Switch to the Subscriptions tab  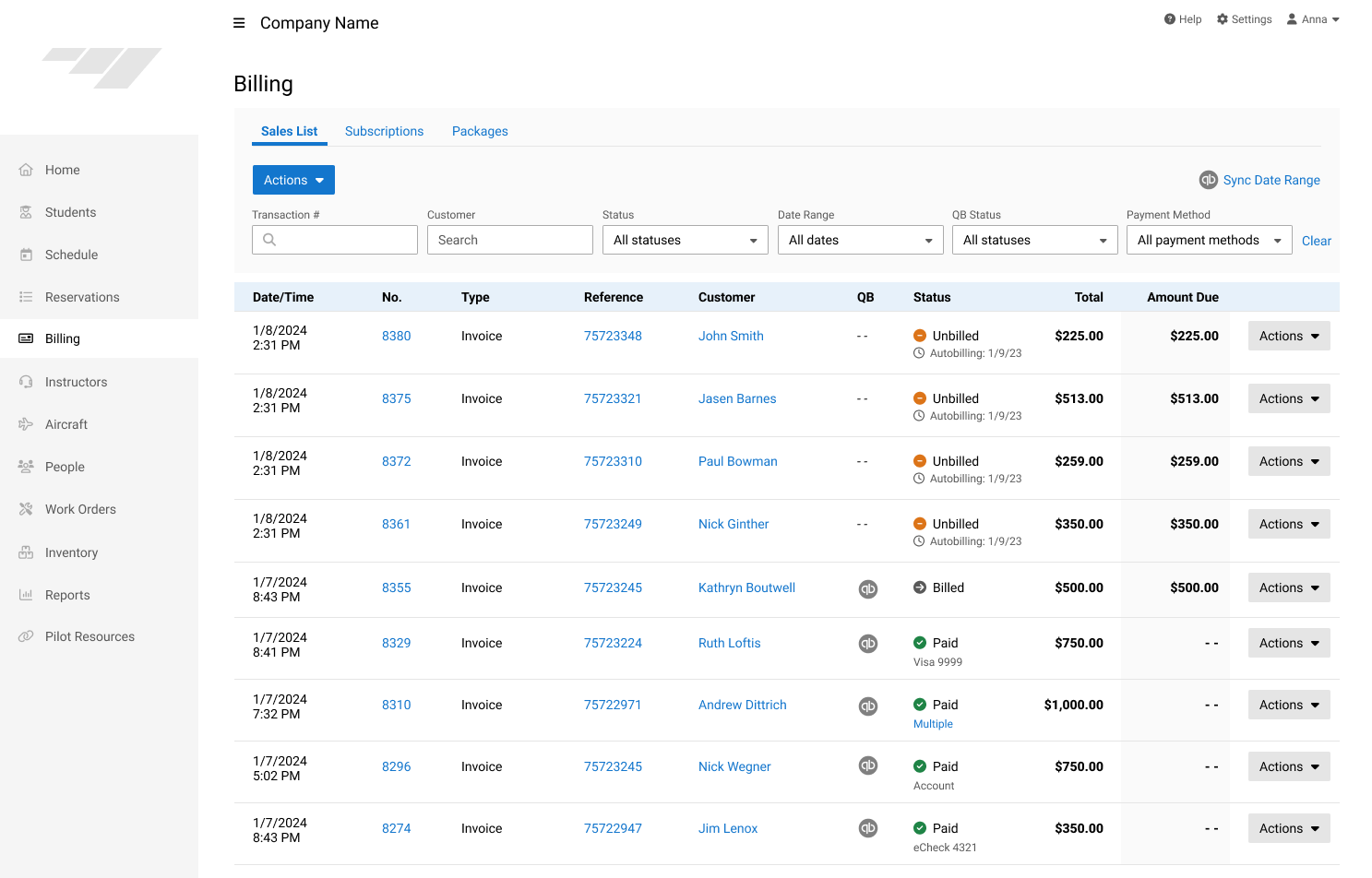[384, 131]
